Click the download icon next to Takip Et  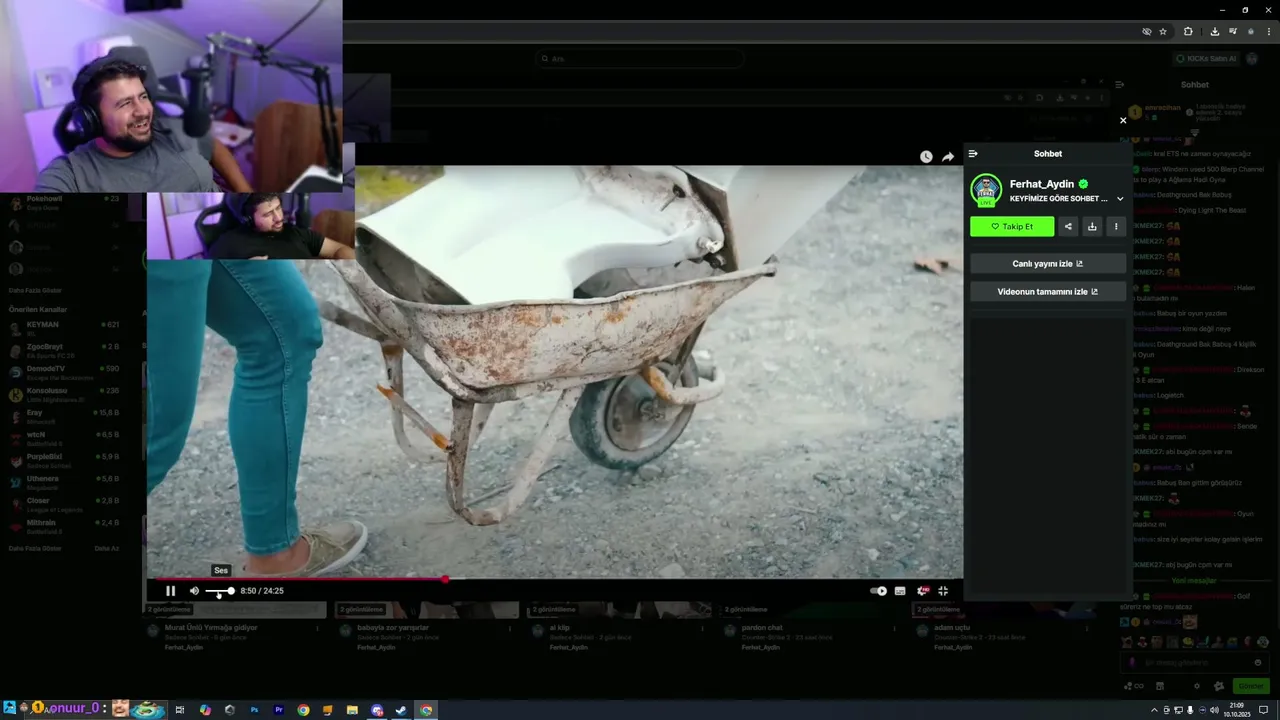[x=1092, y=227]
